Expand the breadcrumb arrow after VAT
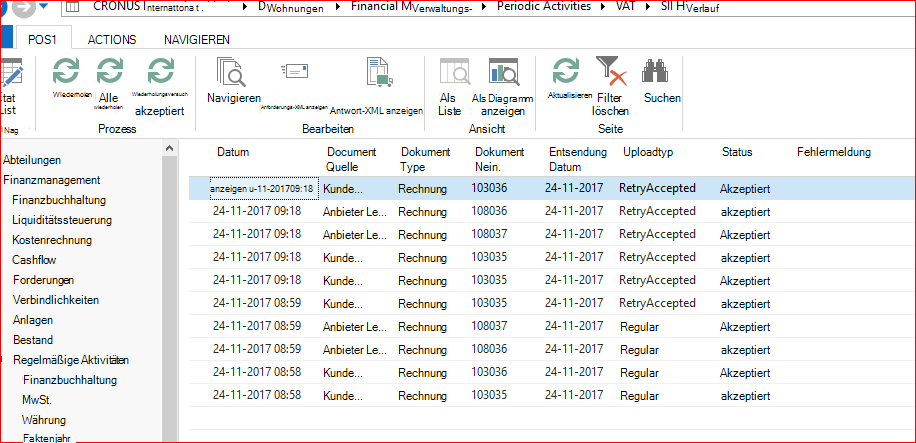 click(x=648, y=7)
